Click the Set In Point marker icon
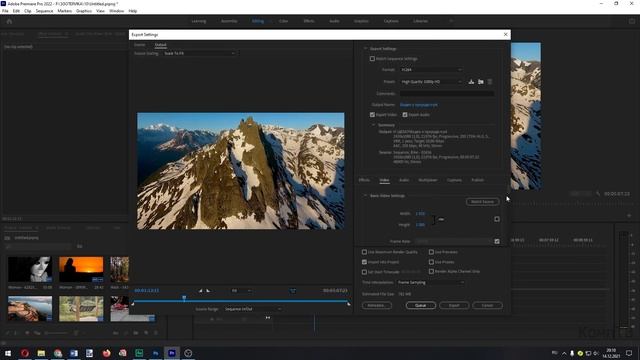This screenshot has height=360, width=640. click(200, 291)
